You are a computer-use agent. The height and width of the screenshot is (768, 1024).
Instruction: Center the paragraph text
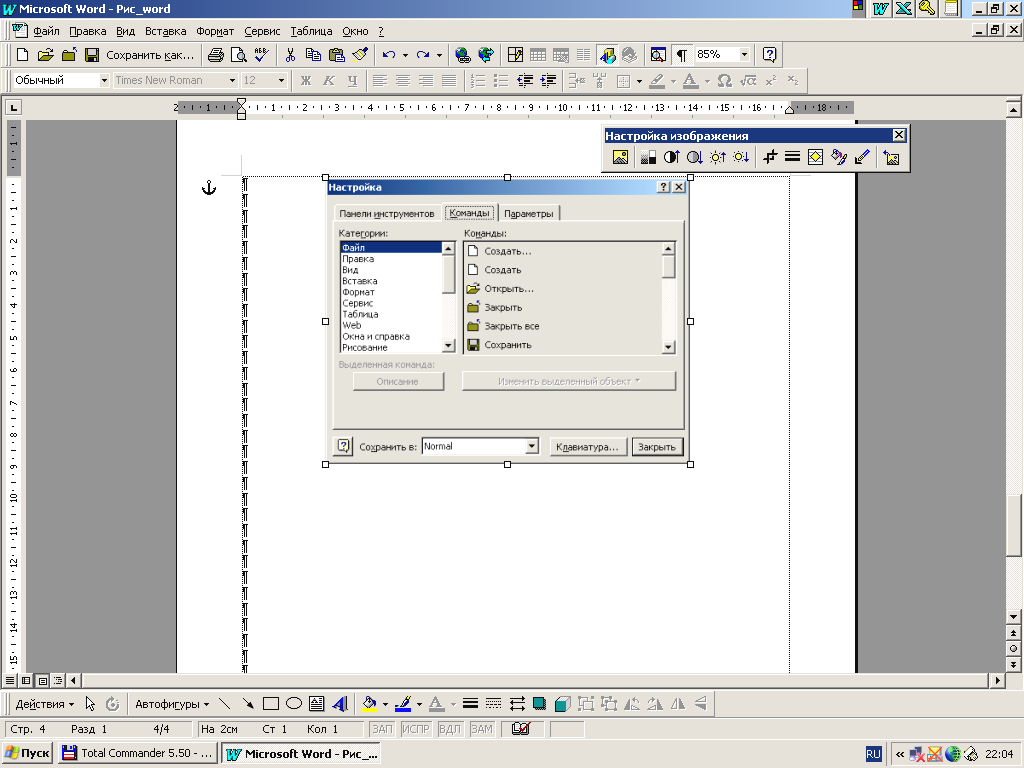click(x=403, y=80)
